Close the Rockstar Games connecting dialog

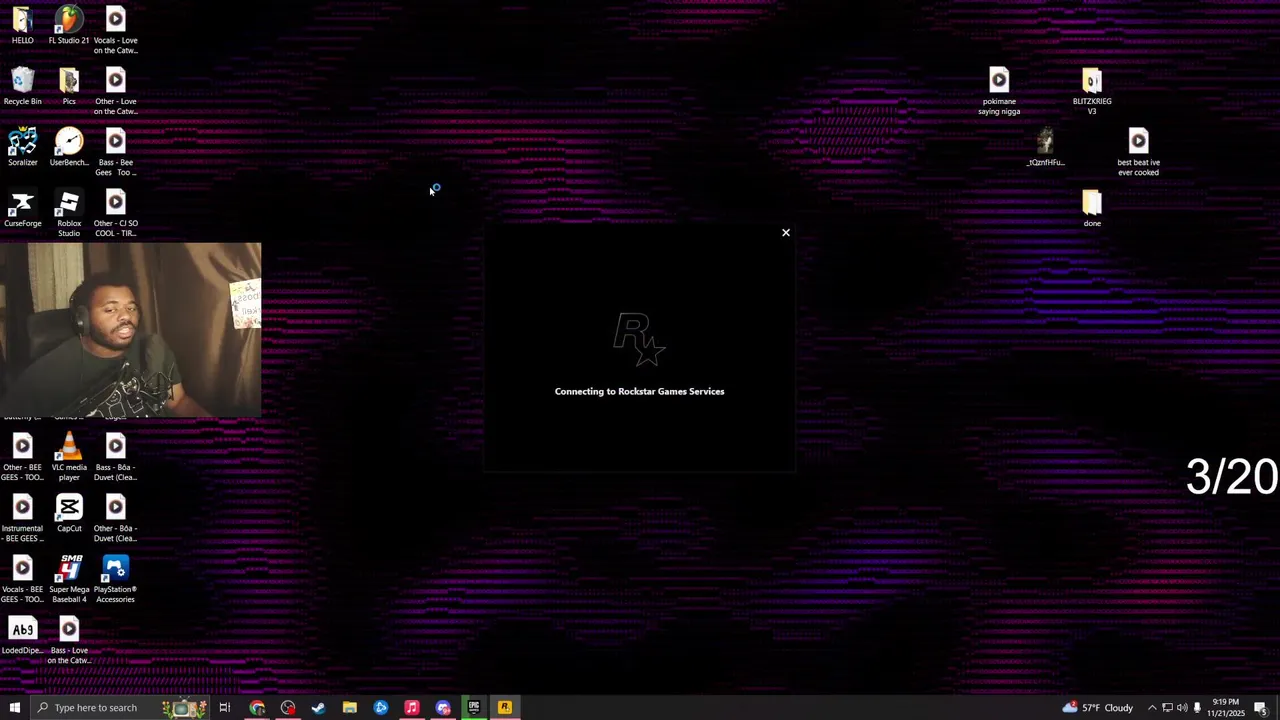(x=786, y=233)
